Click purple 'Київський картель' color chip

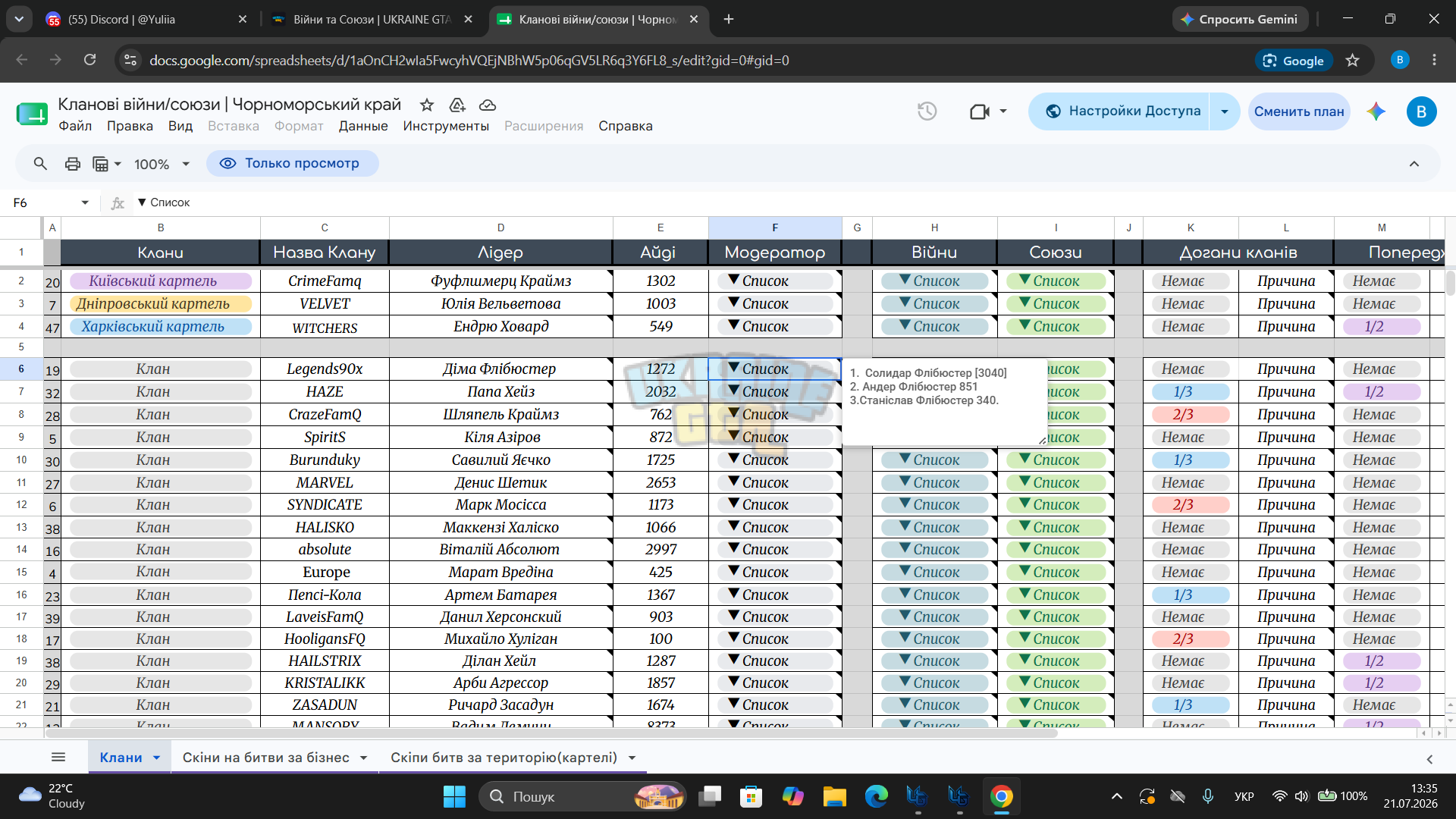tap(161, 281)
